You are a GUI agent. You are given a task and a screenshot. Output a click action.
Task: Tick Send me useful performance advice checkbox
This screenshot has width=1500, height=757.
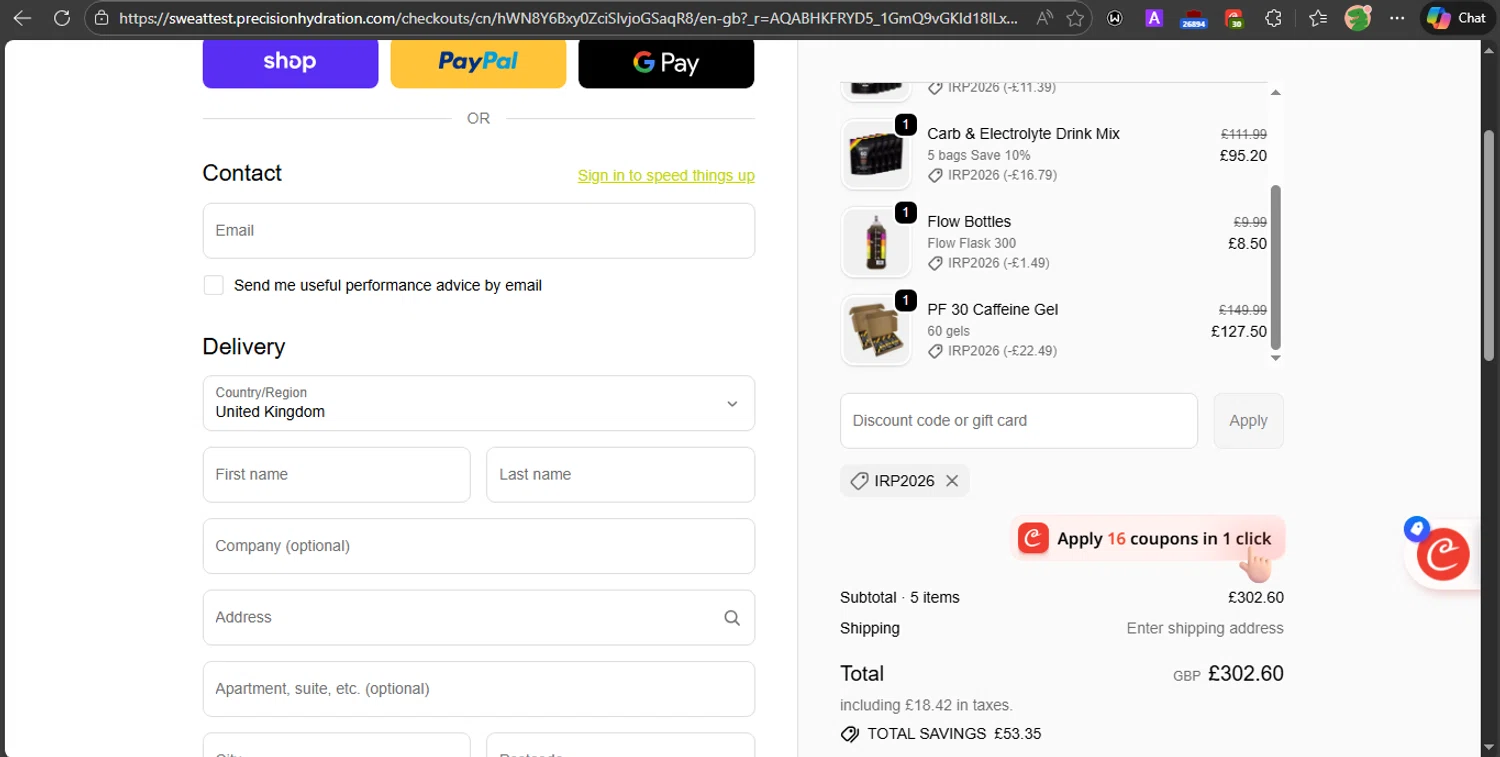(214, 285)
